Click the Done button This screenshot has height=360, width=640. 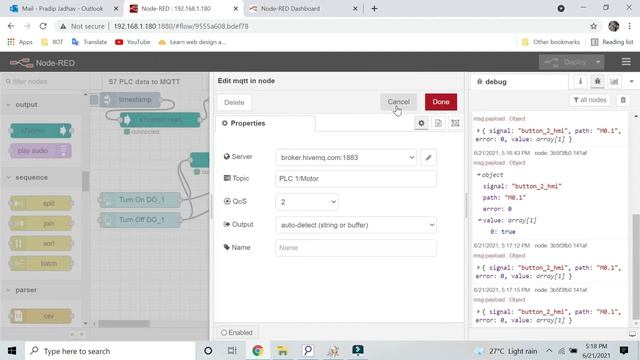(441, 102)
